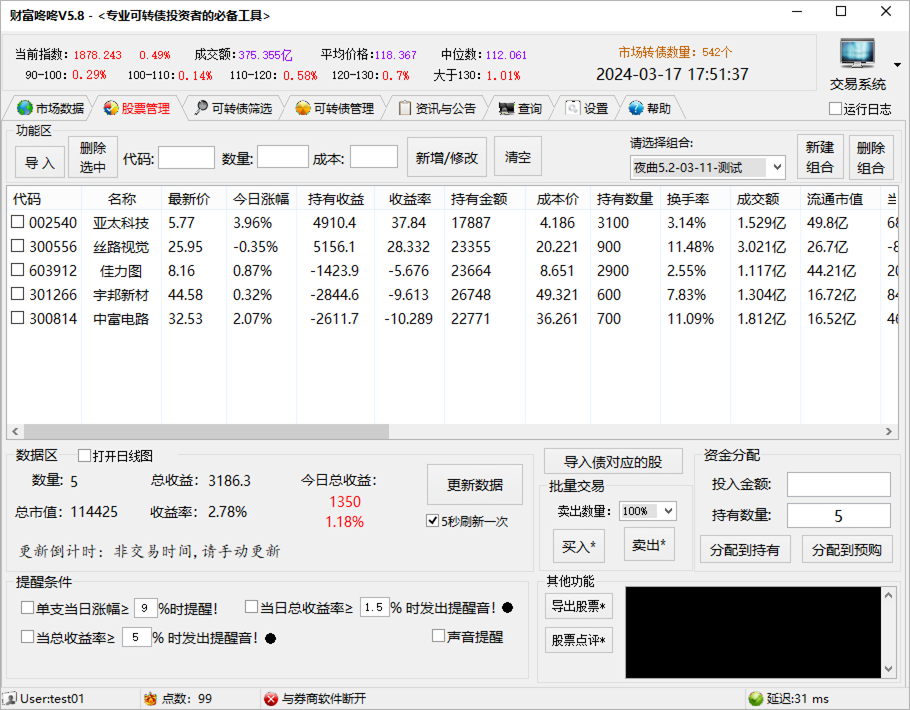This screenshot has height=710, width=910.
Task: Click the 买入* button
Action: 579,546
